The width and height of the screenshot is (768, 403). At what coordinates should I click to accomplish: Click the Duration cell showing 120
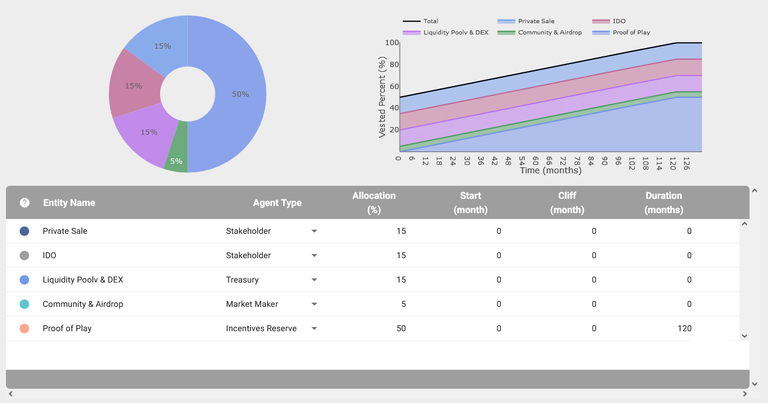[x=681, y=328]
